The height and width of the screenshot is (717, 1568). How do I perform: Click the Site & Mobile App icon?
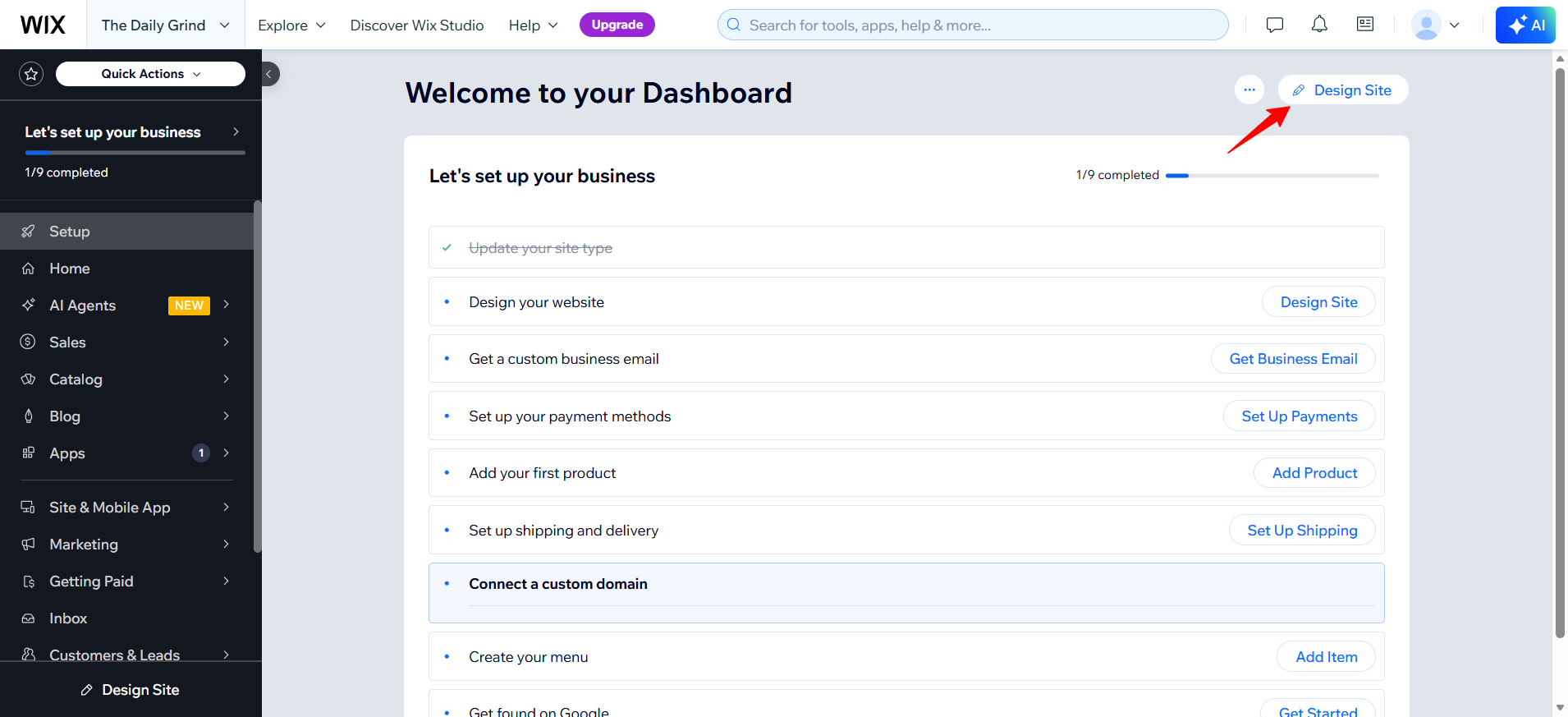28,508
